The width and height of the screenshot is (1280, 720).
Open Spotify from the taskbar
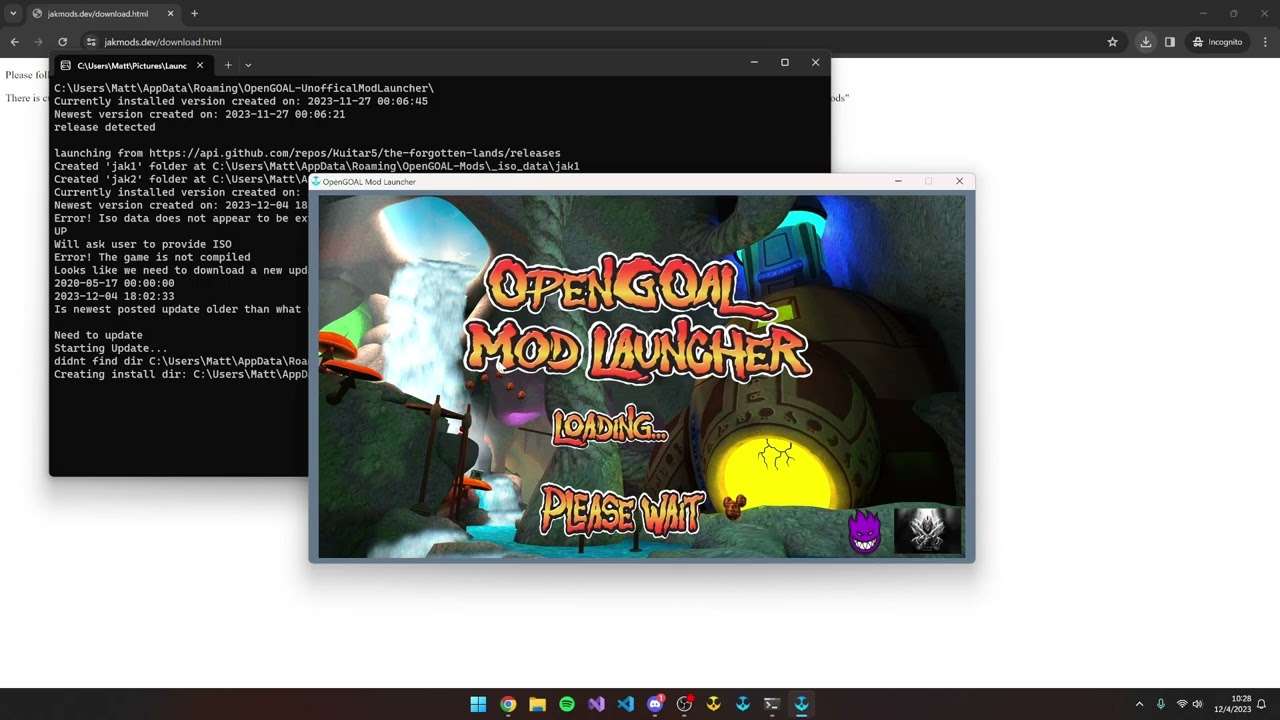(x=567, y=704)
